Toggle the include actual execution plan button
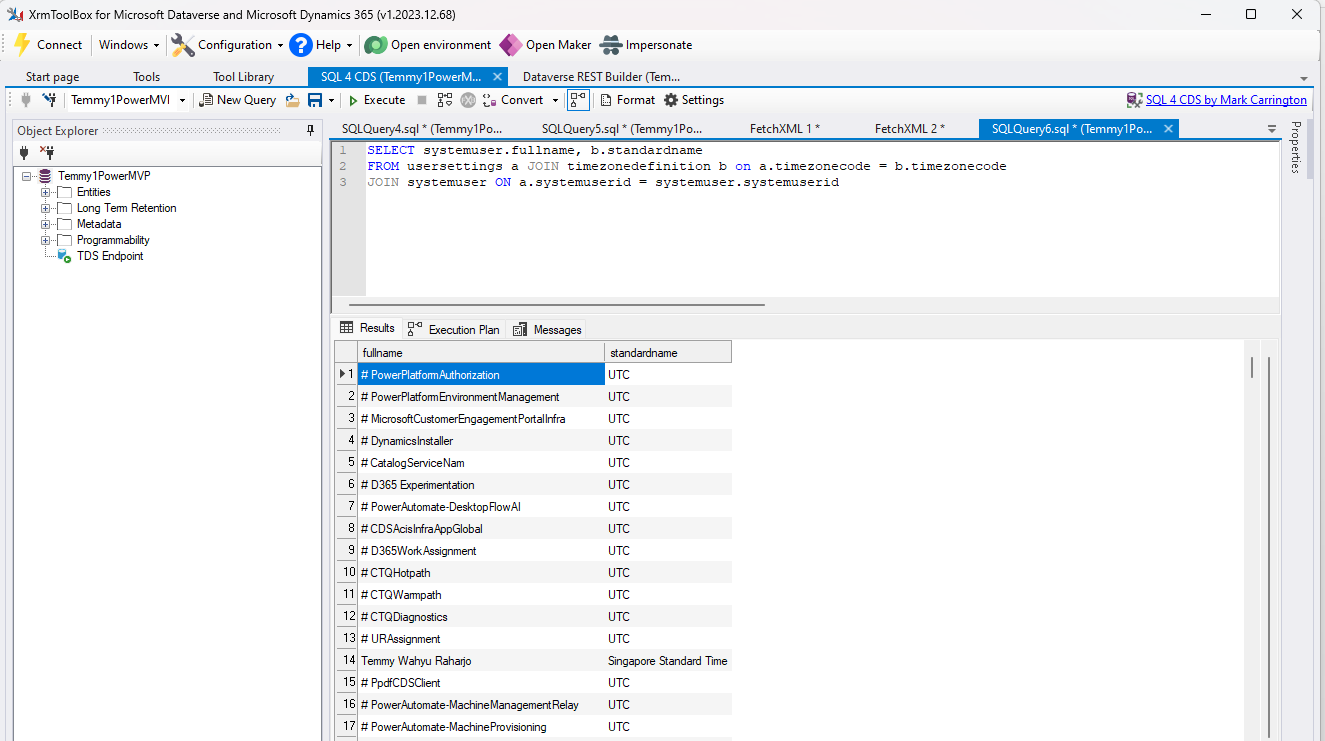Viewport: 1325px width, 741px height. pyautogui.click(x=578, y=100)
